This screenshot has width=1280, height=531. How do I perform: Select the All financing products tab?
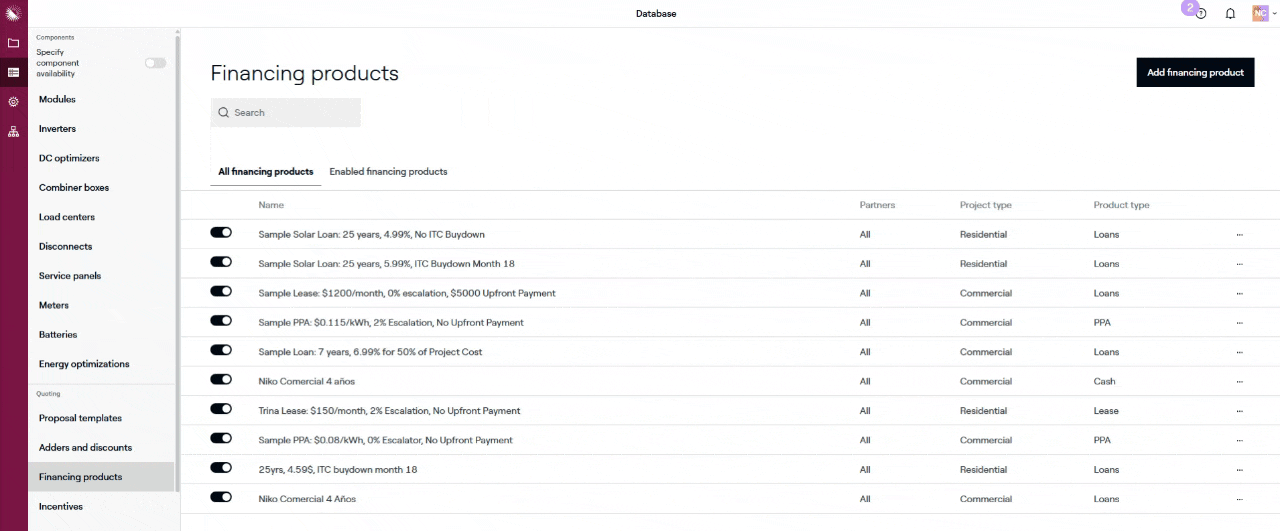266,172
